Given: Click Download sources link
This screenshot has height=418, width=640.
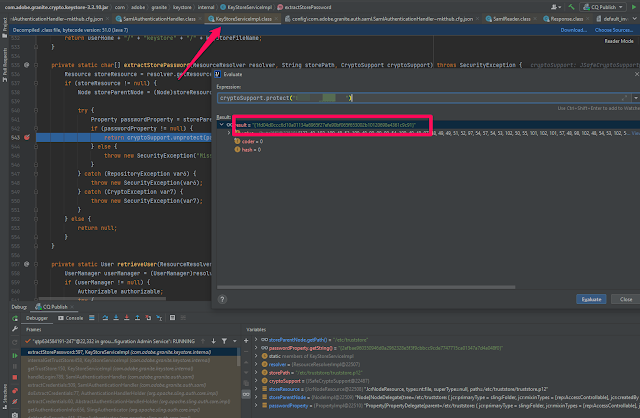Looking at the screenshot, I should pos(573,30).
